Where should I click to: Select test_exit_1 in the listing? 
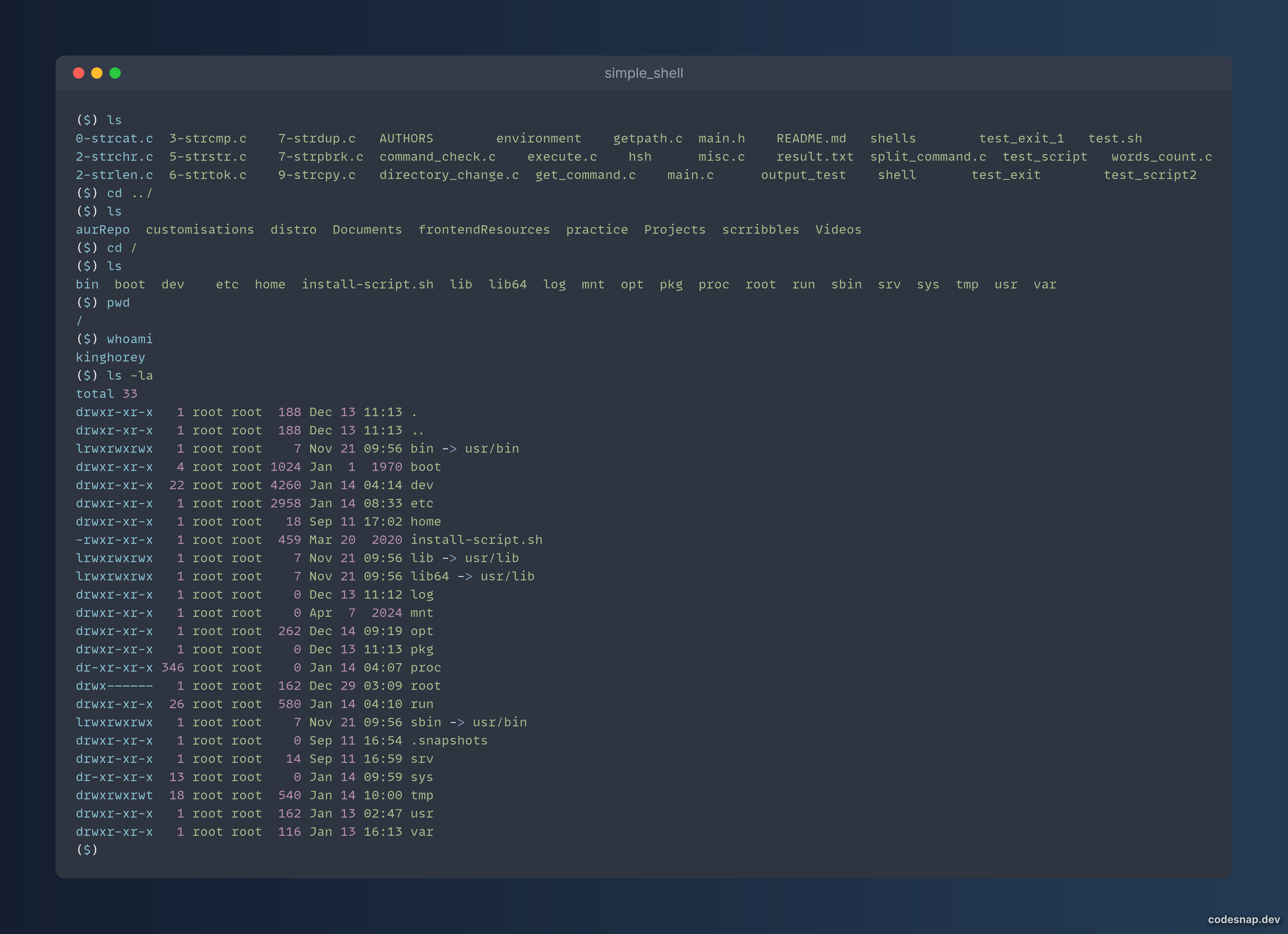[1021, 139]
